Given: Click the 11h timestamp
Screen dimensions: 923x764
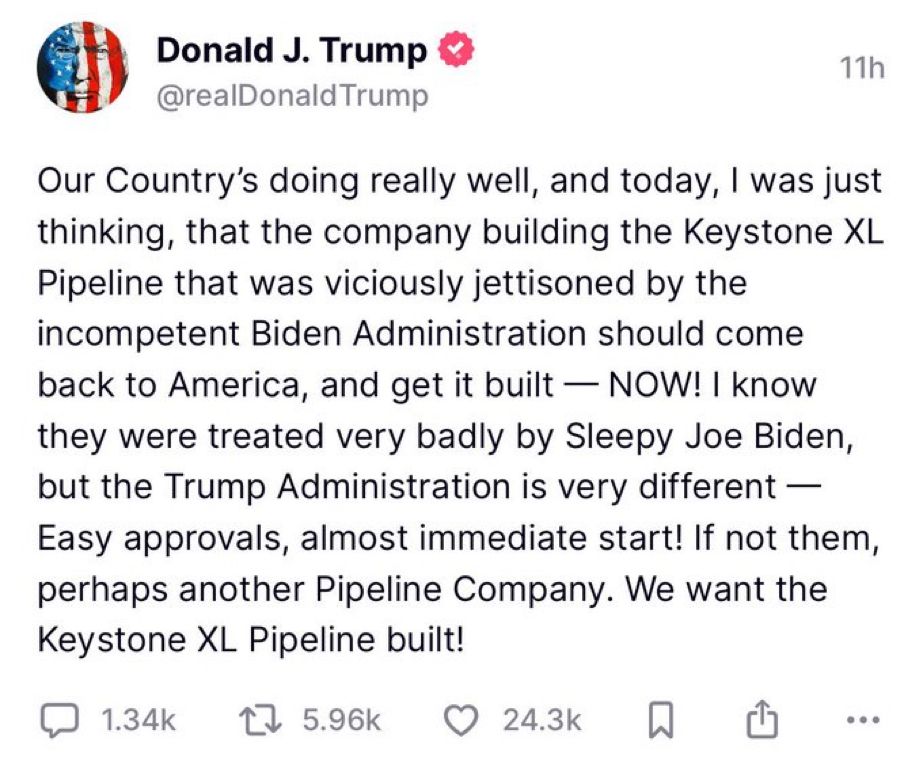Looking at the screenshot, I should 862,68.
